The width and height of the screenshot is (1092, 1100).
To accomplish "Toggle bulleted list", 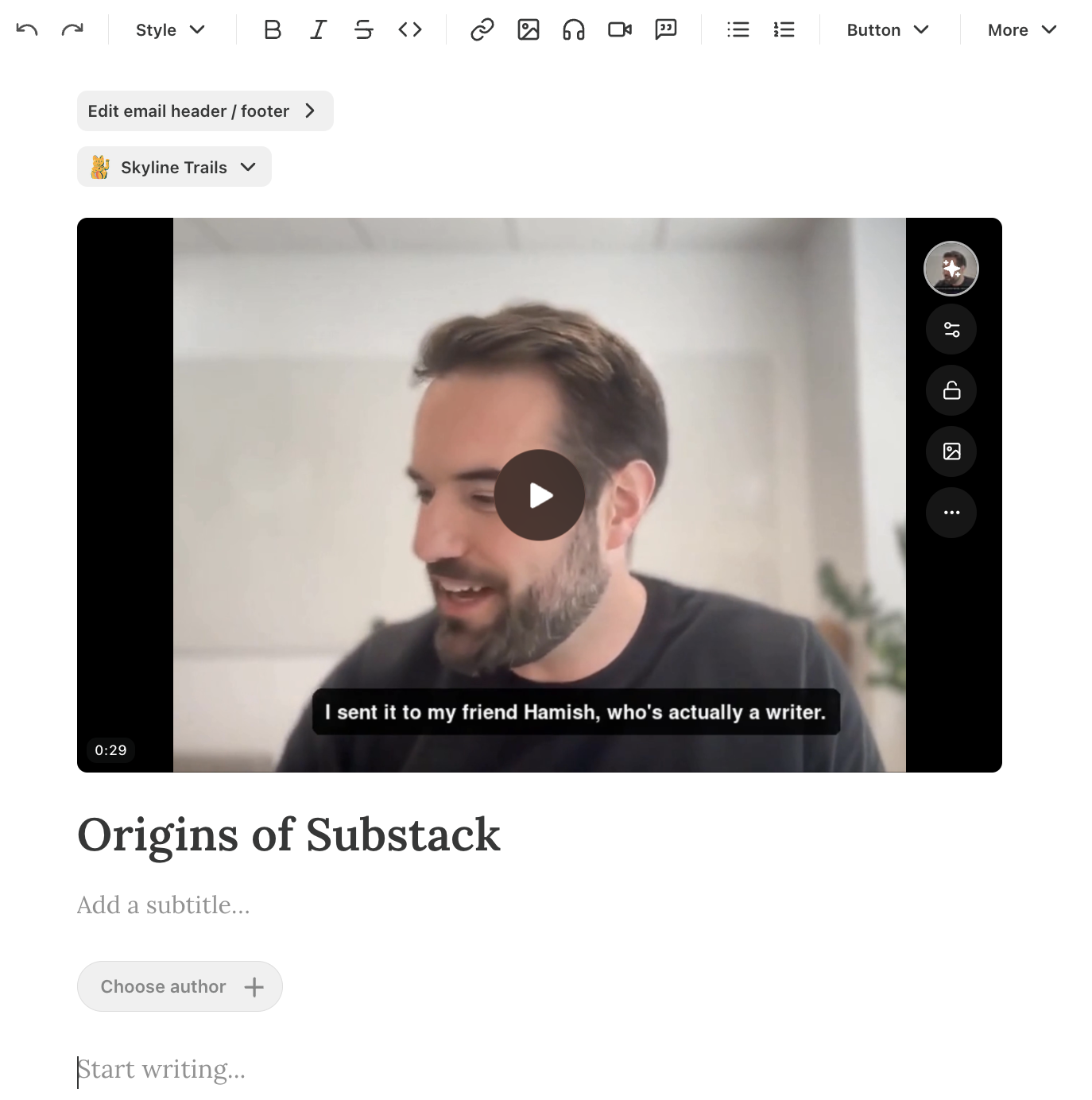I will [738, 30].
